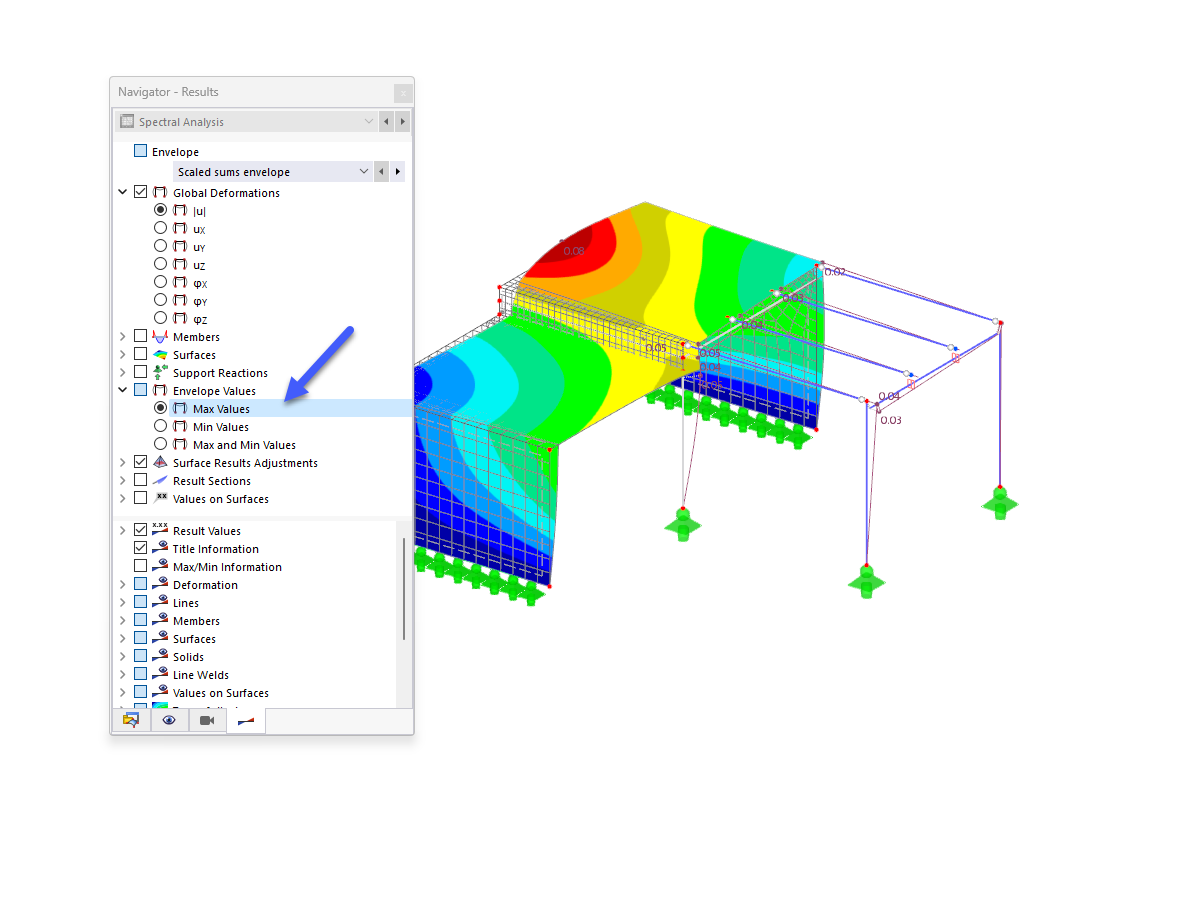1200x900 pixels.
Task: Select the uY deformation radio button
Action: click(160, 247)
